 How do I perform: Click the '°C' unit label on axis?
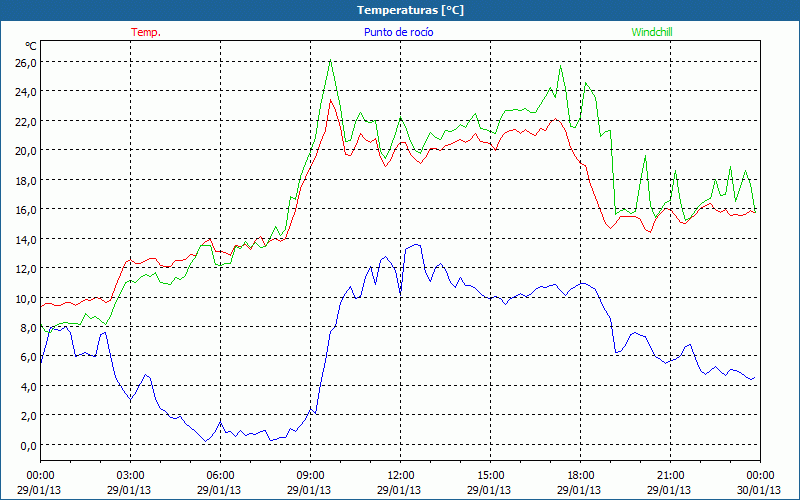click(x=31, y=46)
